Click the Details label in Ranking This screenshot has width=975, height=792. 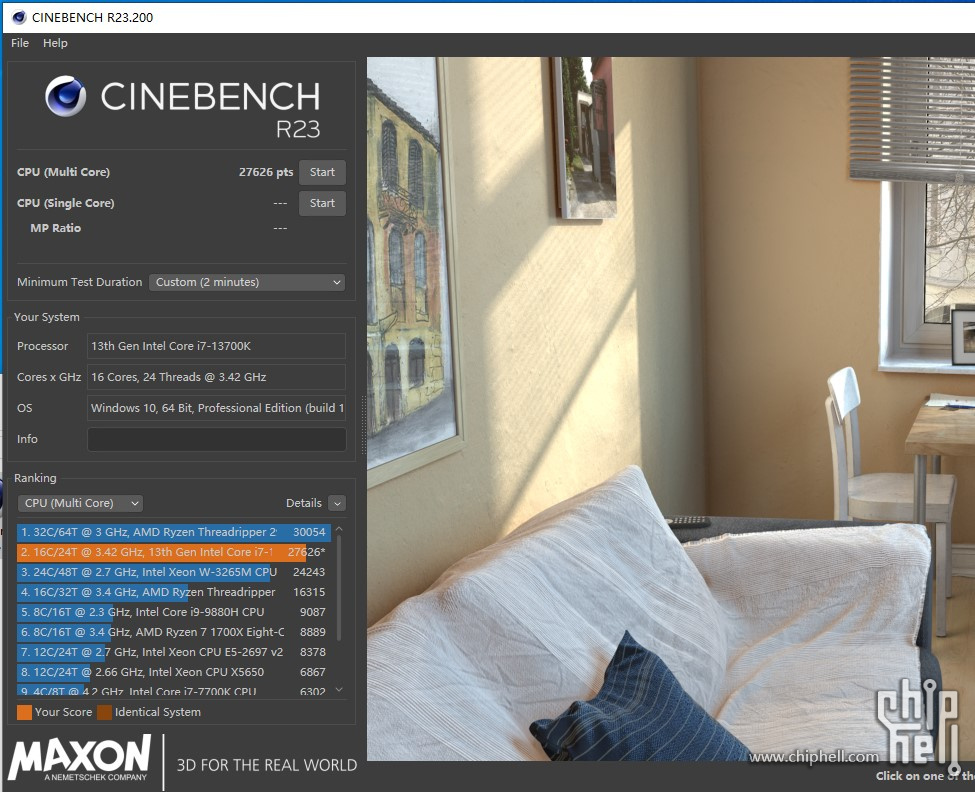pos(303,503)
